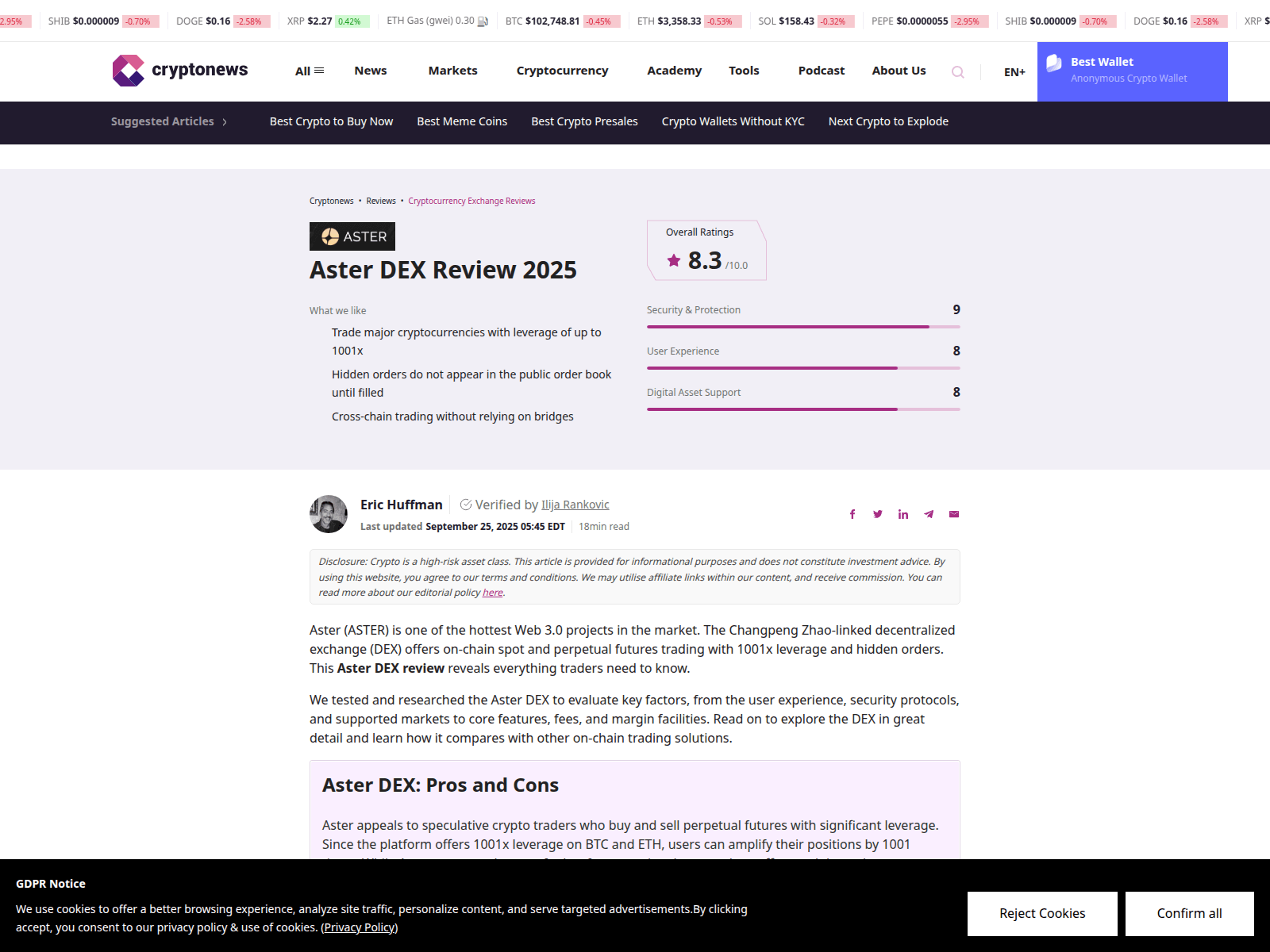Viewport: 1270px width, 952px height.
Task: Go to Cryptonews breadcrumb
Action: pyautogui.click(x=332, y=201)
